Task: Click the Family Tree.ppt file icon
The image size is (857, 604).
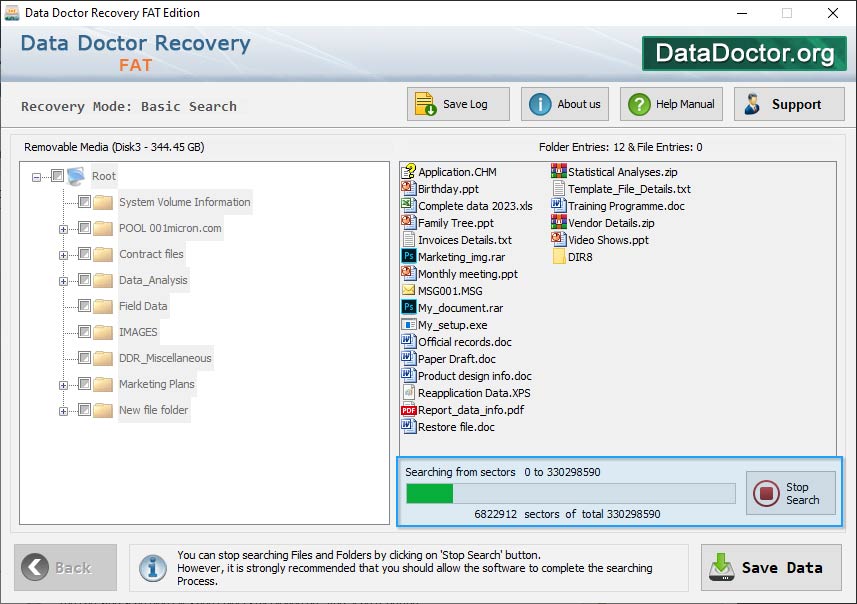Action: [408, 222]
